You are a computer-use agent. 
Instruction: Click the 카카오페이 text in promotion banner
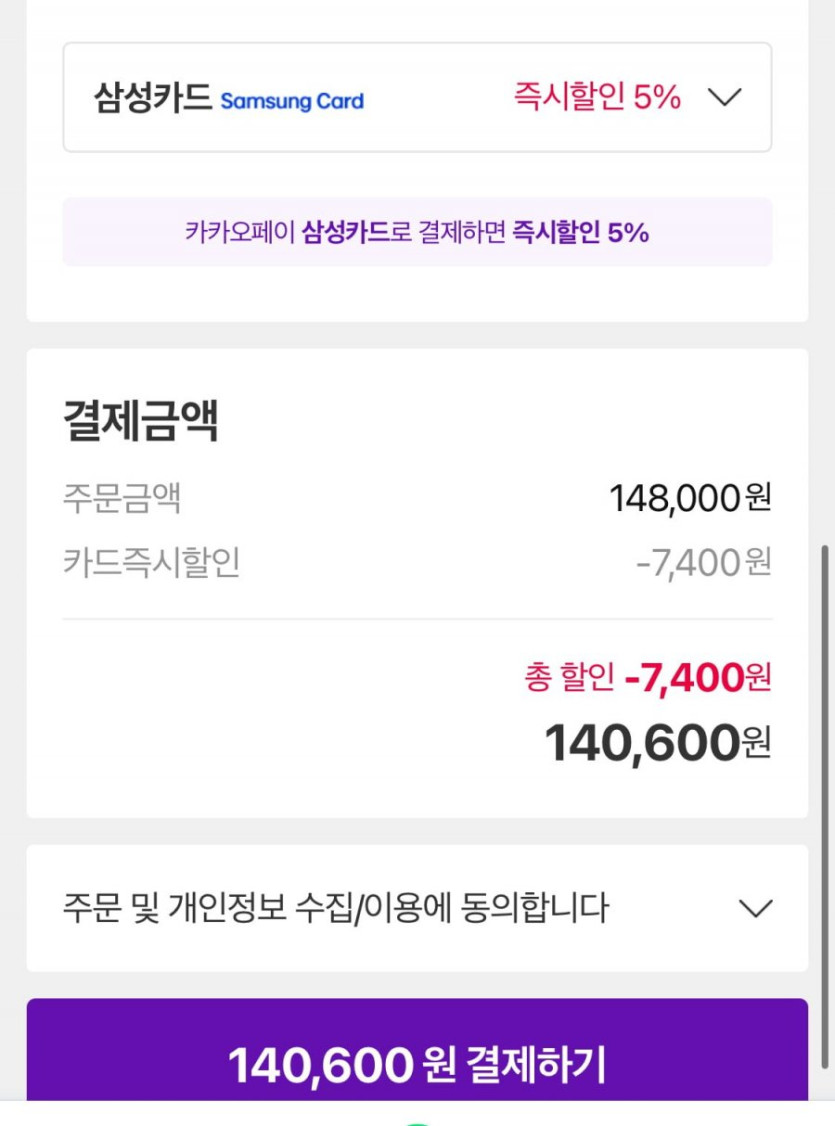pos(240,232)
